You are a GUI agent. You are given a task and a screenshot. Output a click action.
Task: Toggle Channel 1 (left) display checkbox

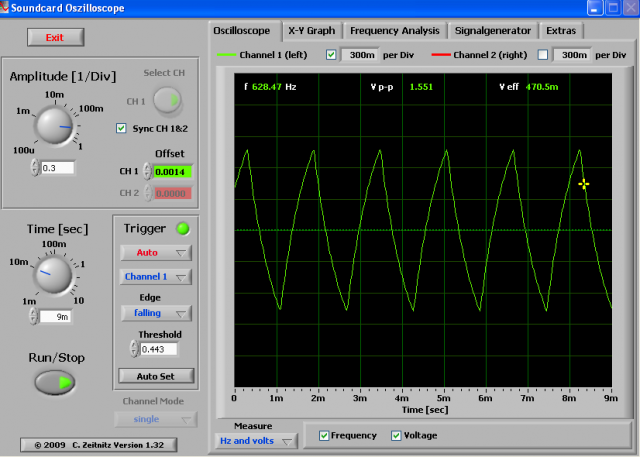331,55
